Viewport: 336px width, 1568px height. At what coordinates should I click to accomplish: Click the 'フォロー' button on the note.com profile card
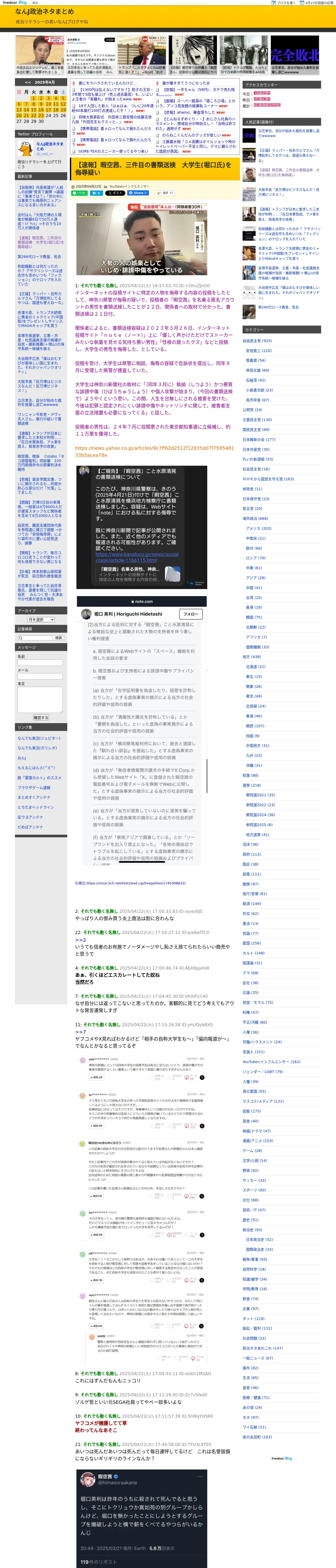point(190,614)
